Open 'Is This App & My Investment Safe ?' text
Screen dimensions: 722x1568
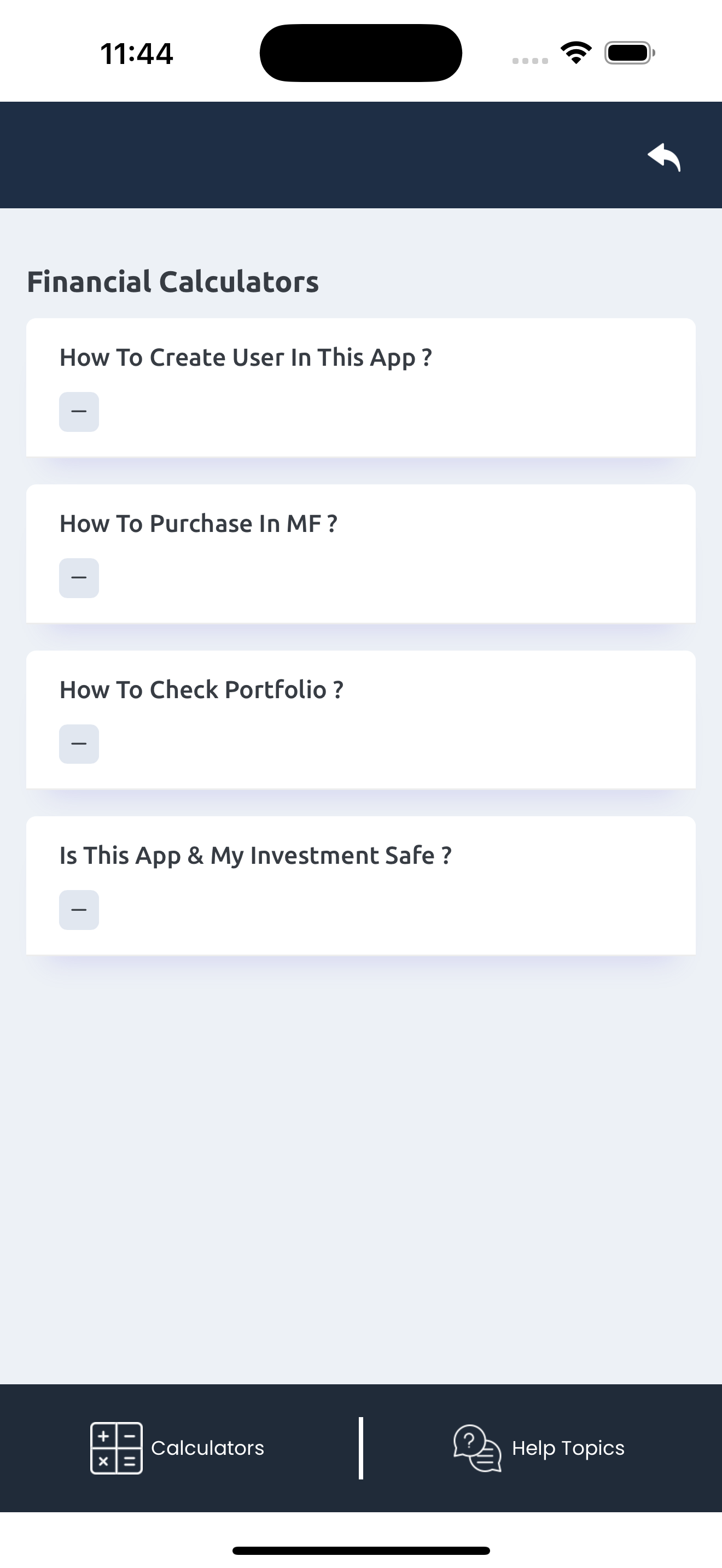point(255,856)
